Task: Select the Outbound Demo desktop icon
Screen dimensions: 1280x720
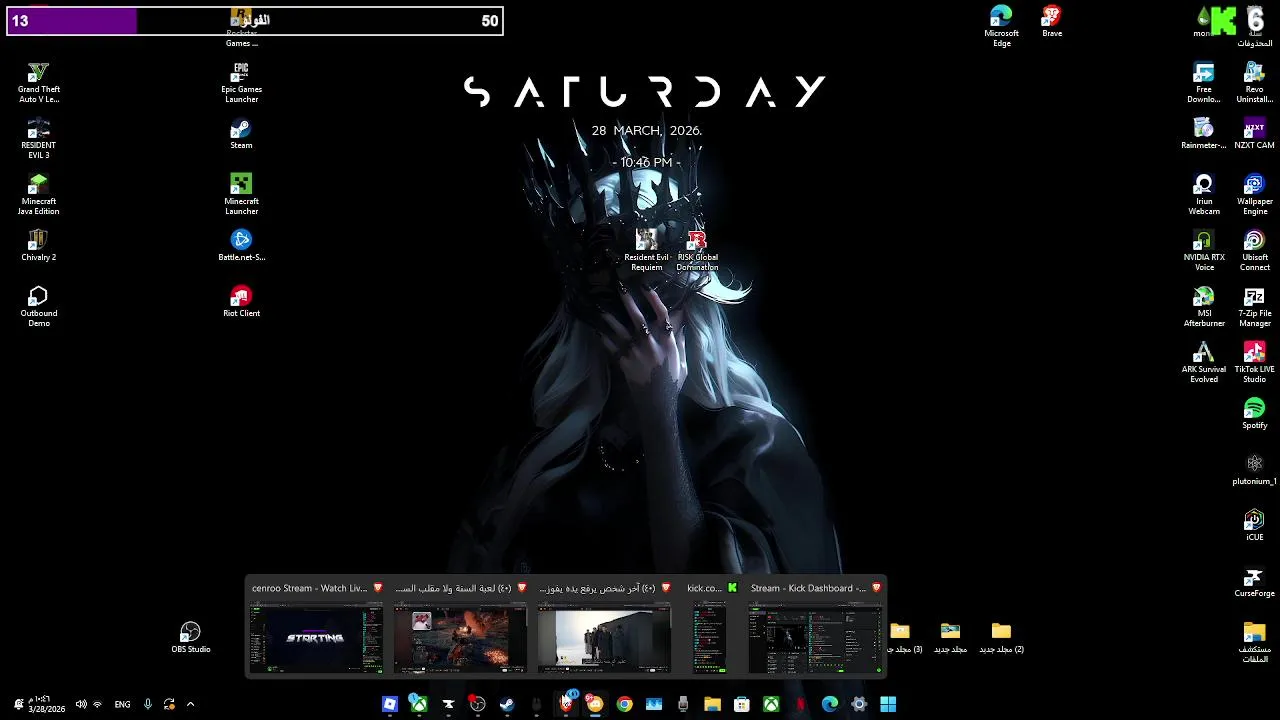Action: click(38, 307)
